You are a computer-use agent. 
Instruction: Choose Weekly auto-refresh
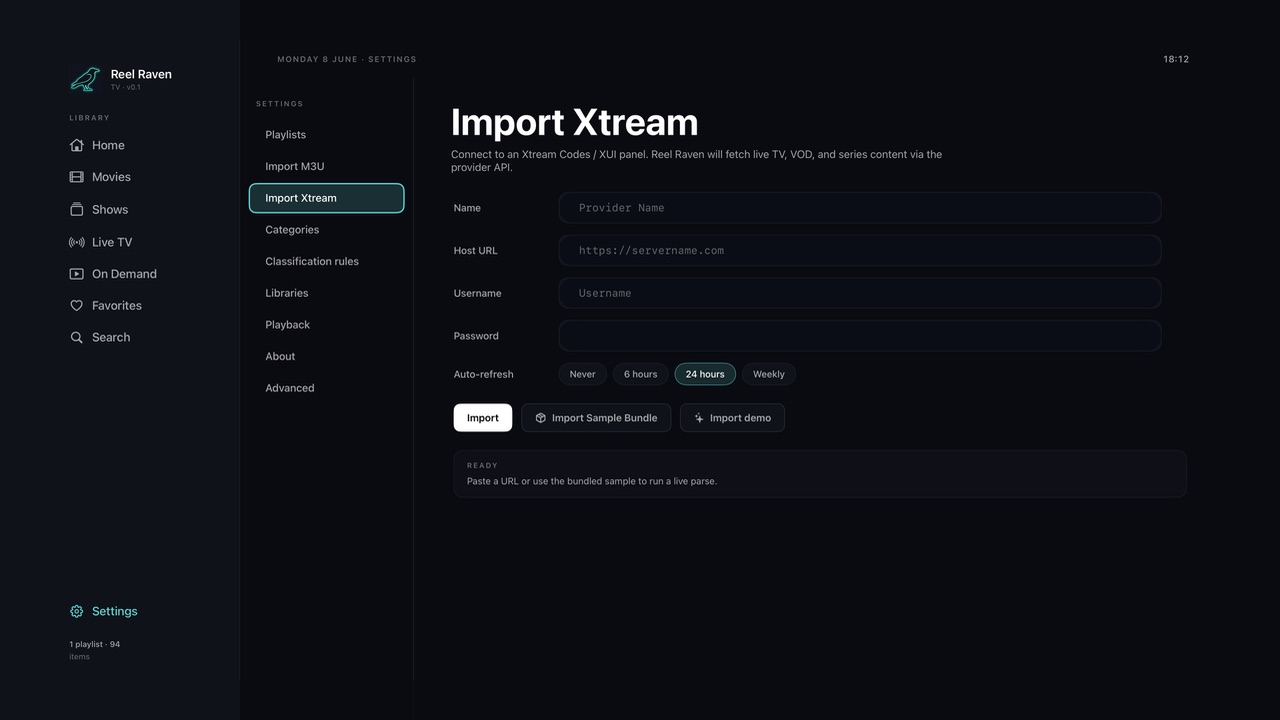pyautogui.click(x=768, y=374)
